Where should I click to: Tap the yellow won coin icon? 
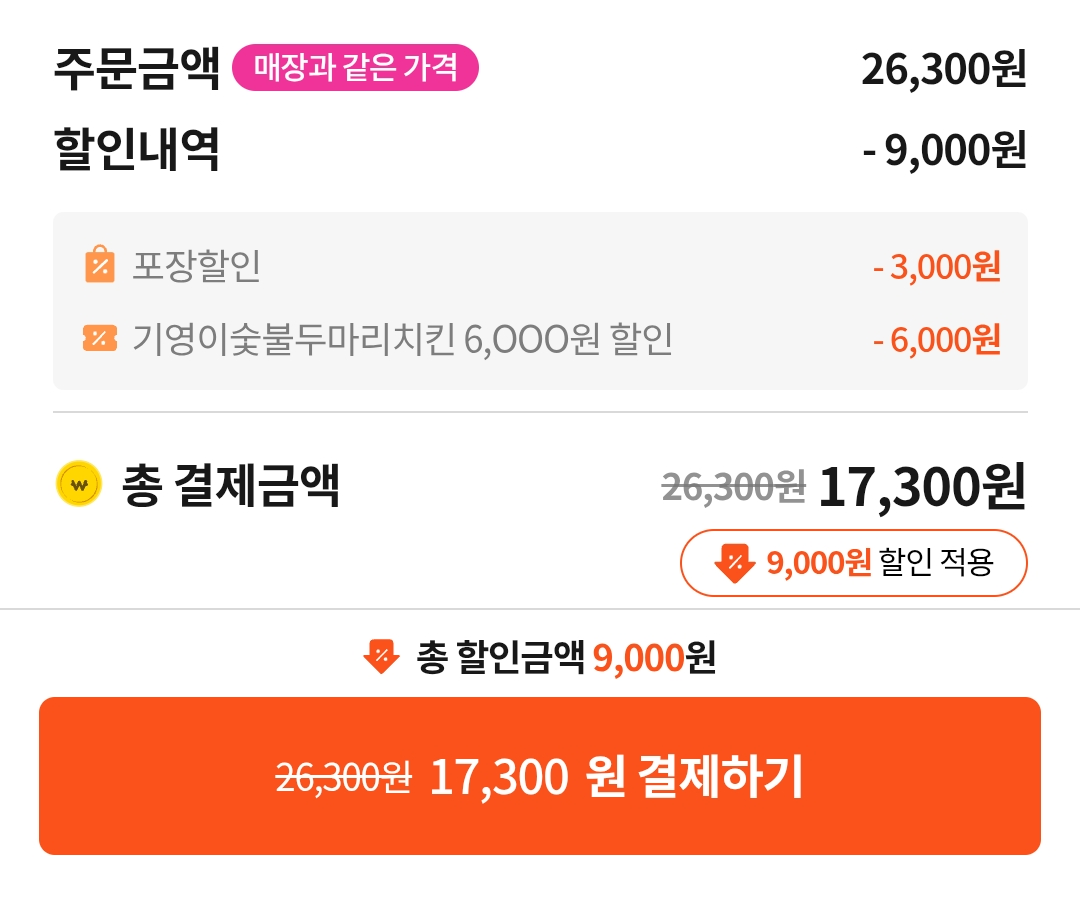point(79,485)
